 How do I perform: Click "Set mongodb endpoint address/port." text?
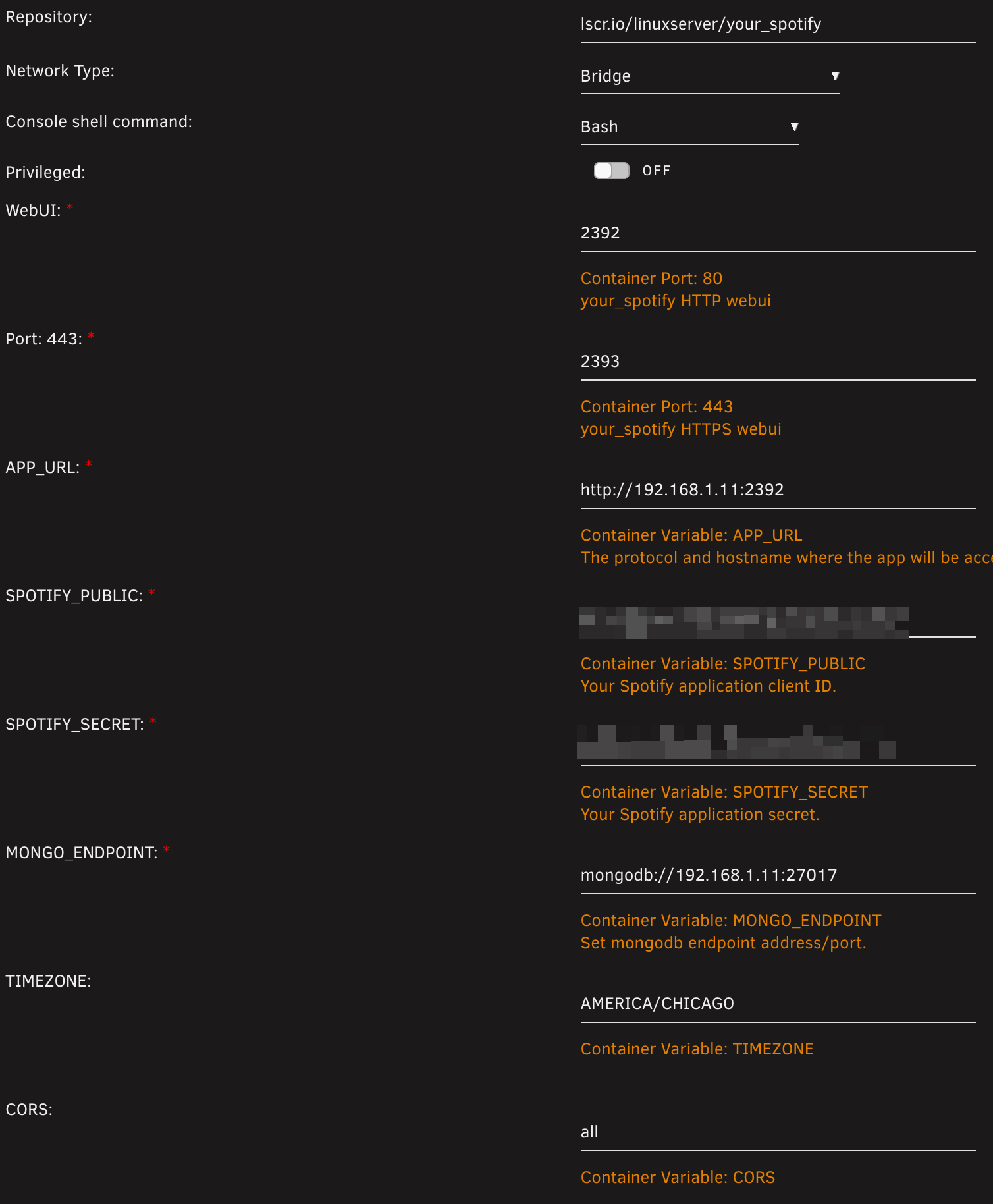[x=724, y=943]
